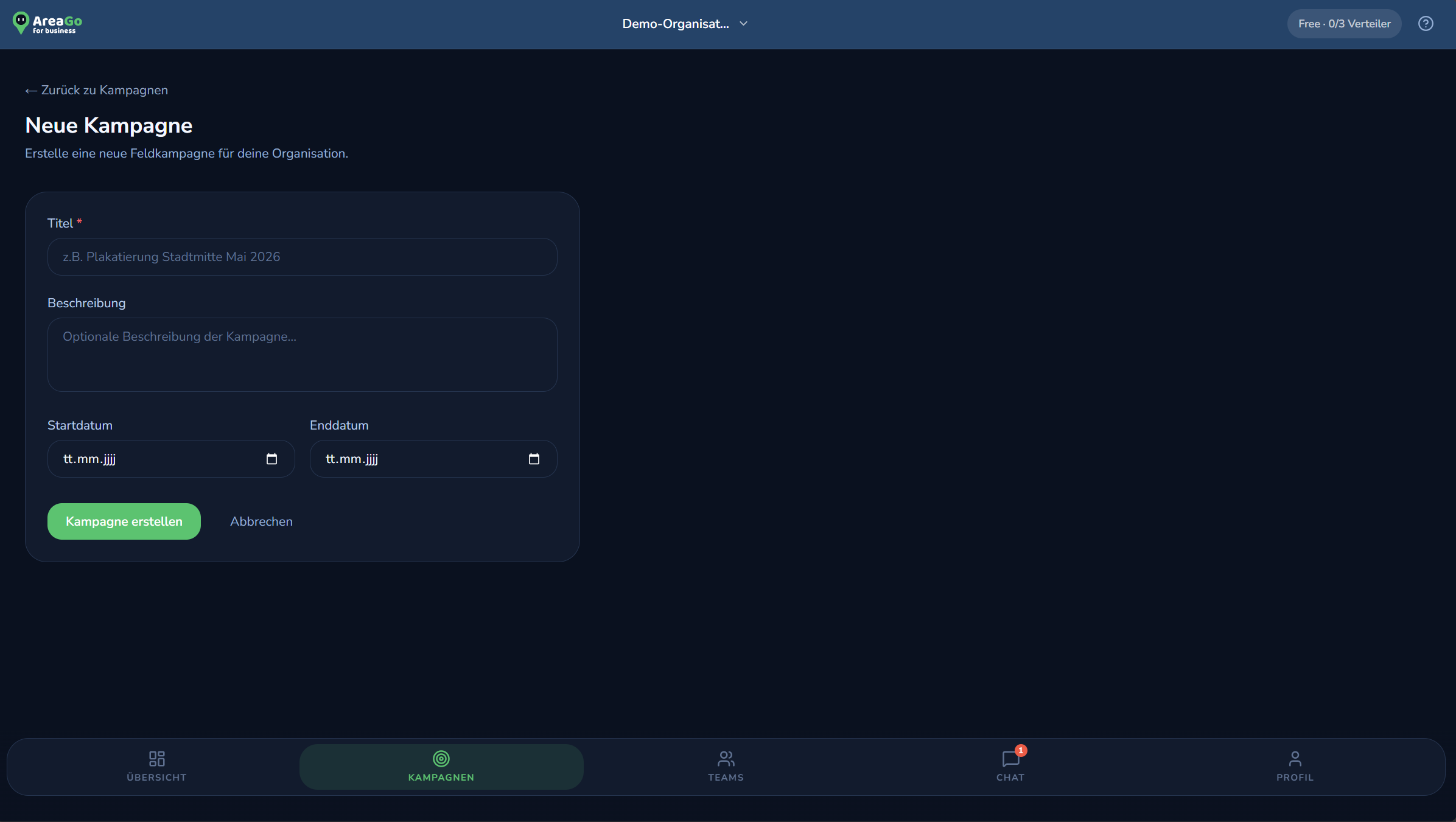Open the Teams people icon
Screen dimensions: 1456x822
(x=726, y=758)
